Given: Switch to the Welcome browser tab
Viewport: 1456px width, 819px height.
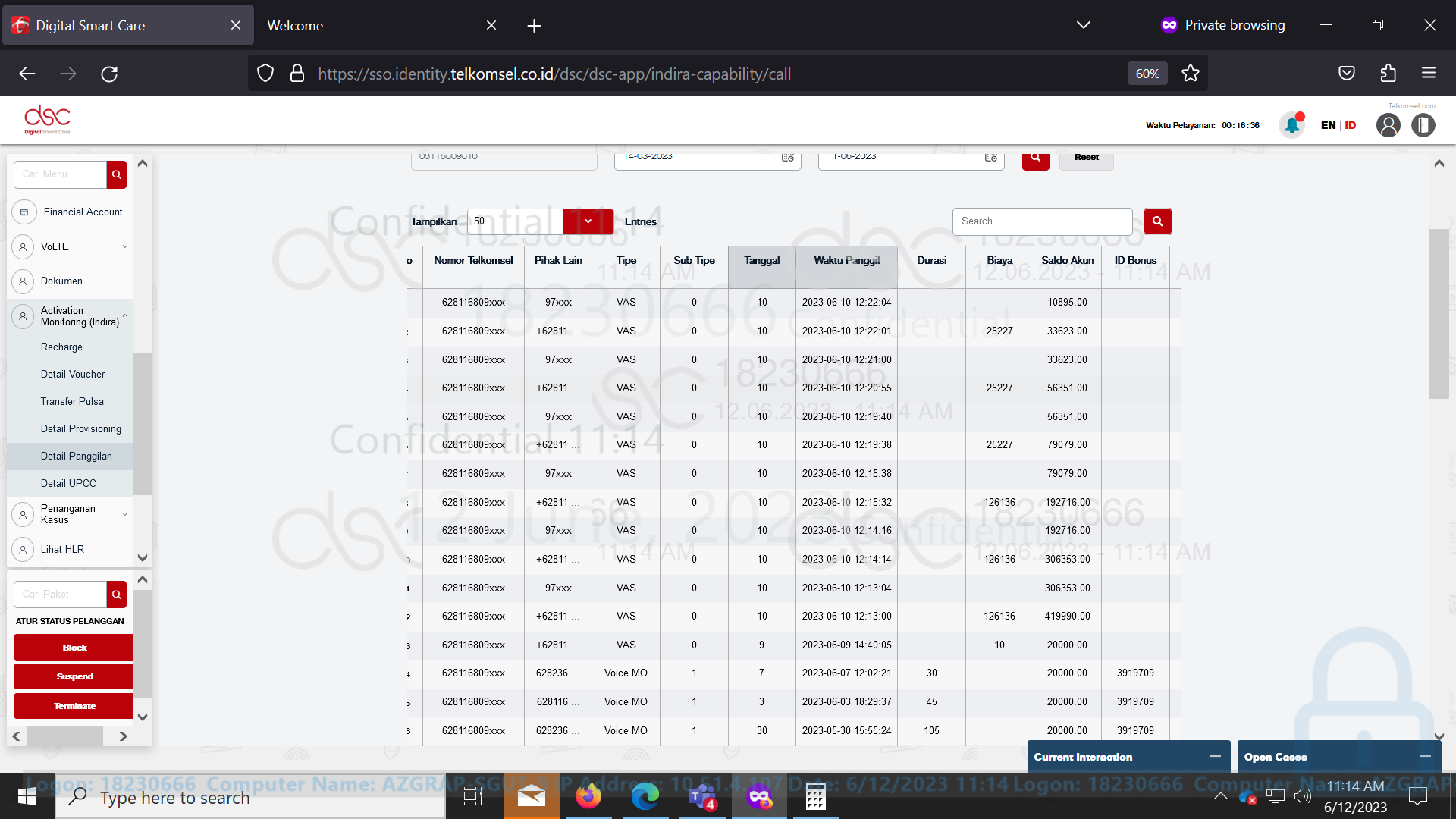Looking at the screenshot, I should [x=295, y=25].
